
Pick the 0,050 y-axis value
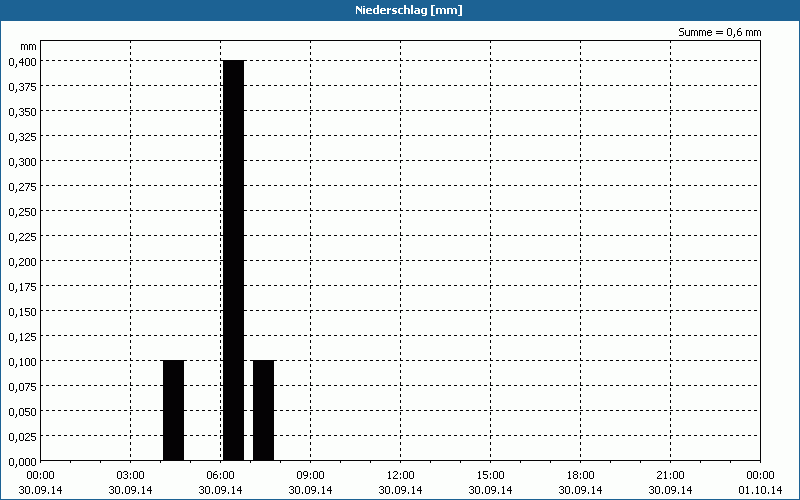tap(23, 411)
